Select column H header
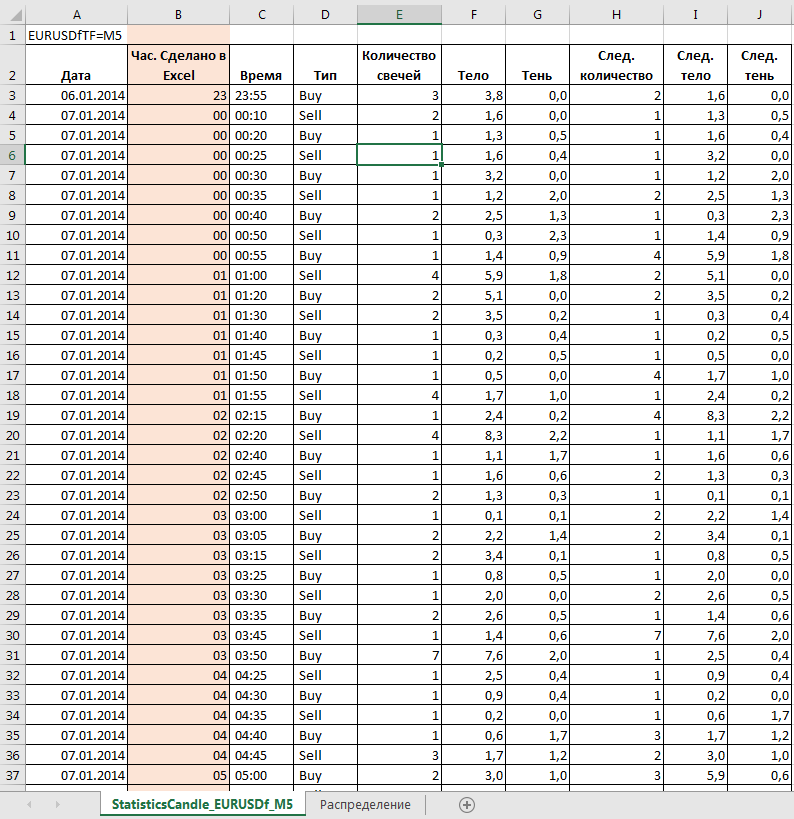The width and height of the screenshot is (794, 819). pyautogui.click(x=616, y=15)
